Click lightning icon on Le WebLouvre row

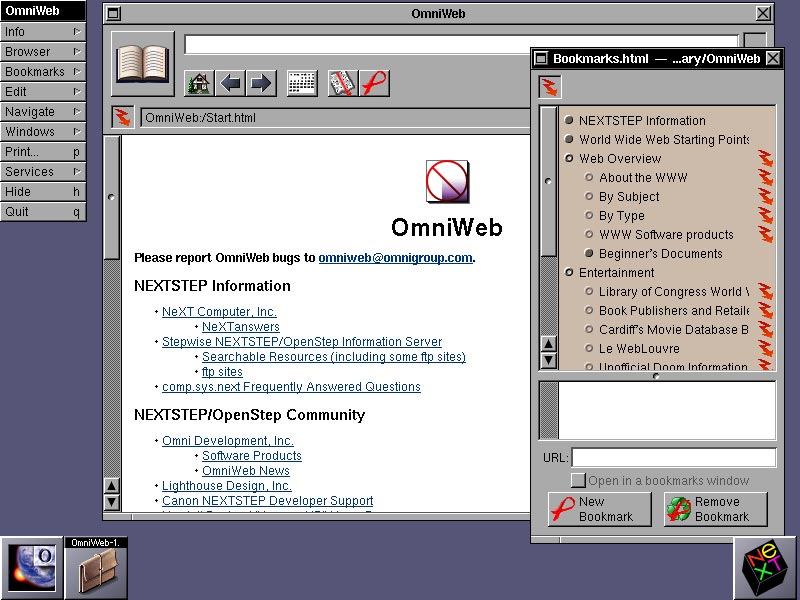[x=765, y=348]
